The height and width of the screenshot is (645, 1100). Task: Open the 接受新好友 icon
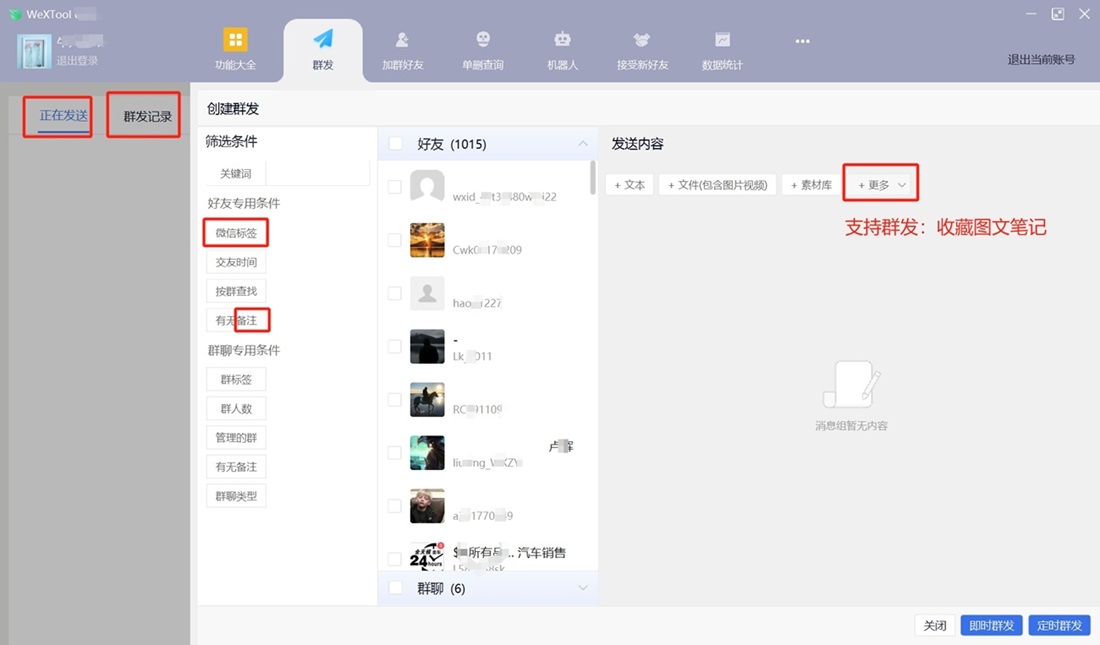pyautogui.click(x=641, y=39)
